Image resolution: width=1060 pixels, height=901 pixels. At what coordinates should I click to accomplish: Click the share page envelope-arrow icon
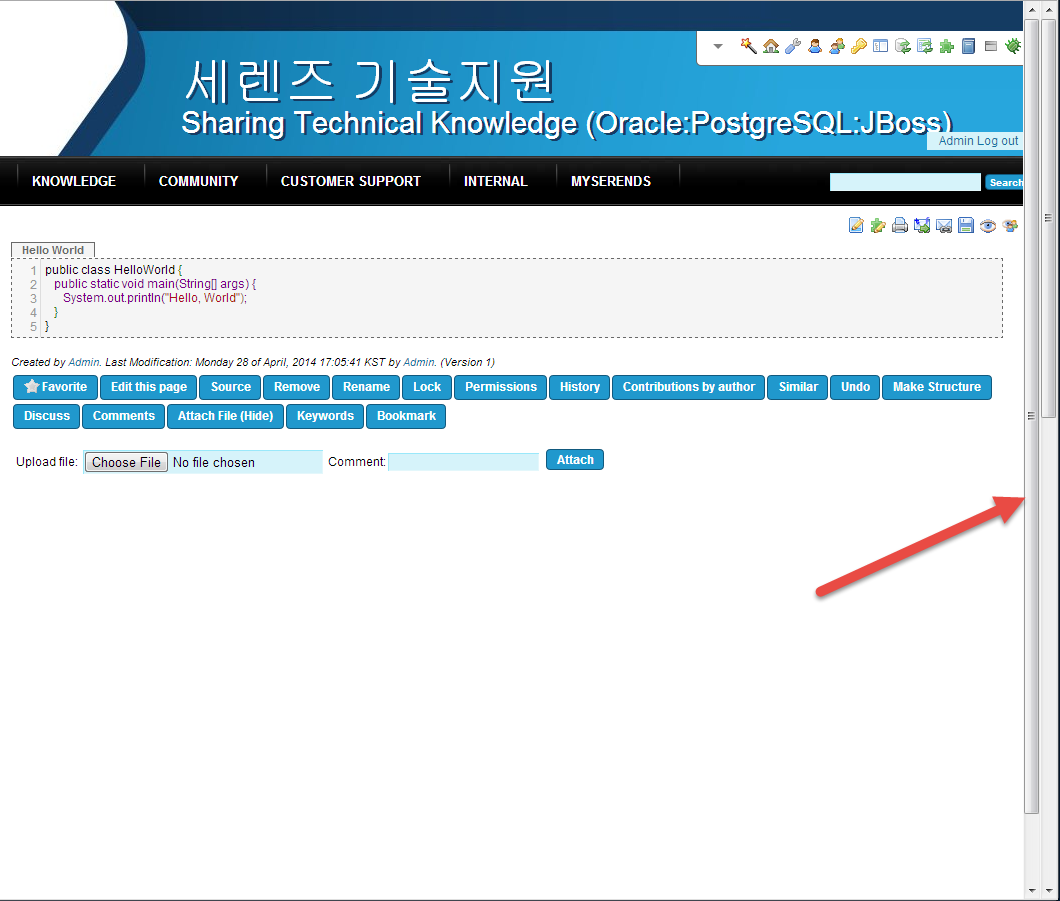(x=922, y=225)
